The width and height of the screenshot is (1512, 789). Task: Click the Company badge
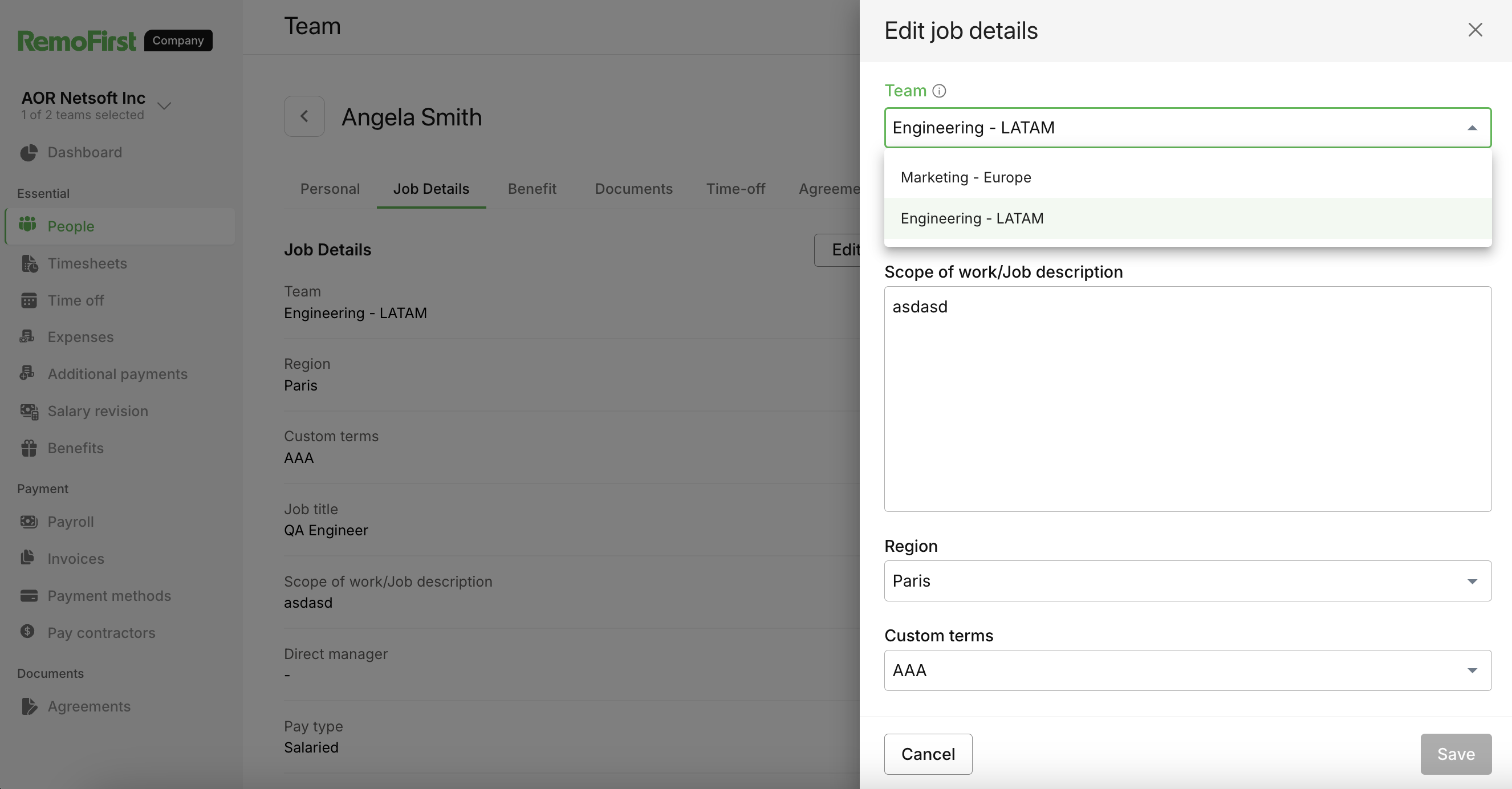pyautogui.click(x=178, y=40)
